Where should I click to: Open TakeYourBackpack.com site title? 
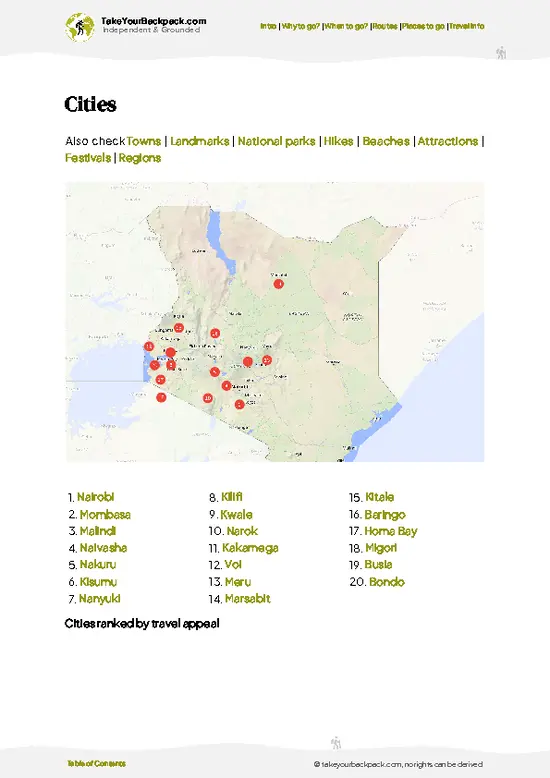click(x=153, y=21)
